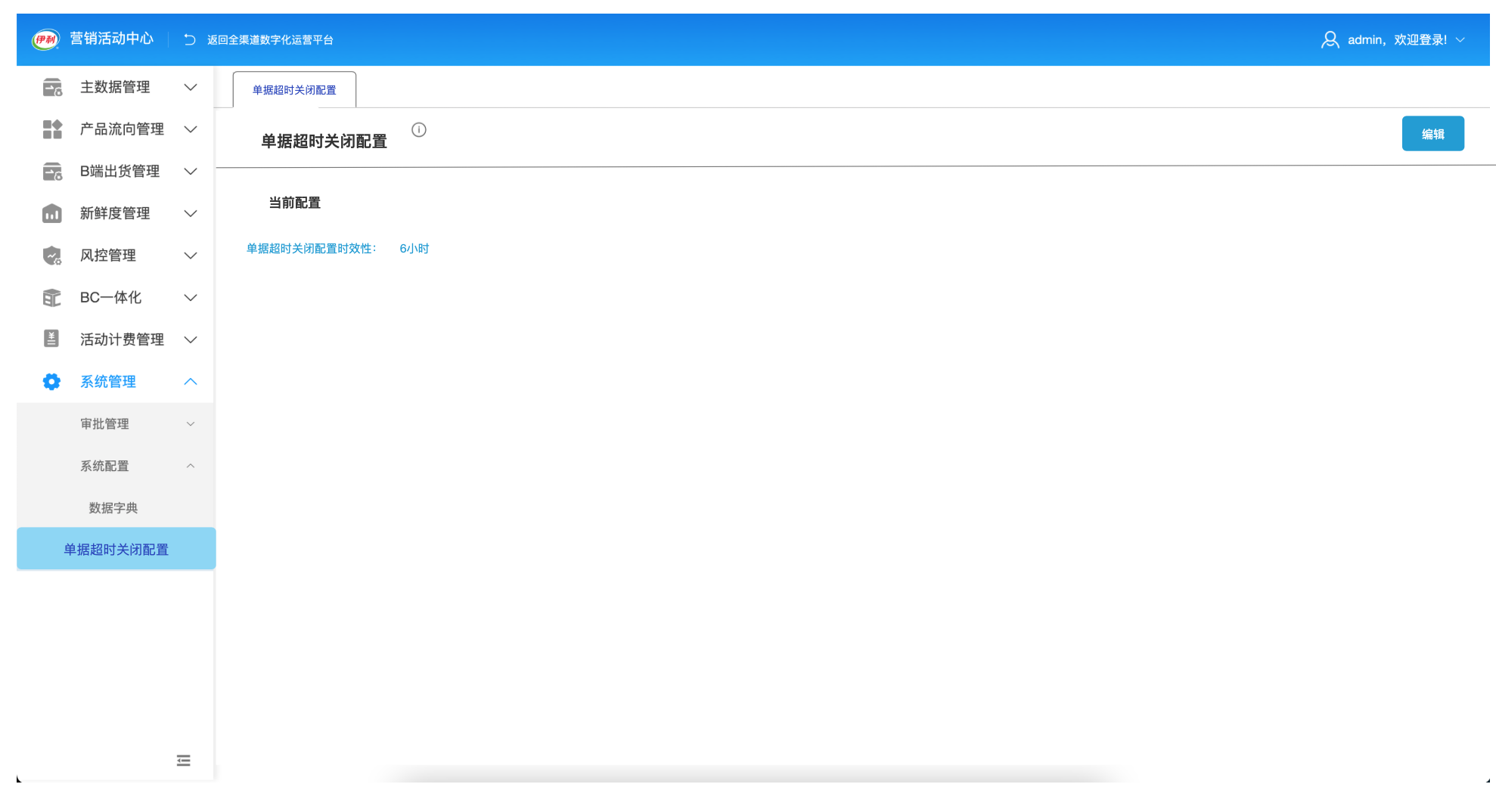Click the B端出货管理 sidebar icon
This screenshot has height=812, width=1496.
(52, 172)
